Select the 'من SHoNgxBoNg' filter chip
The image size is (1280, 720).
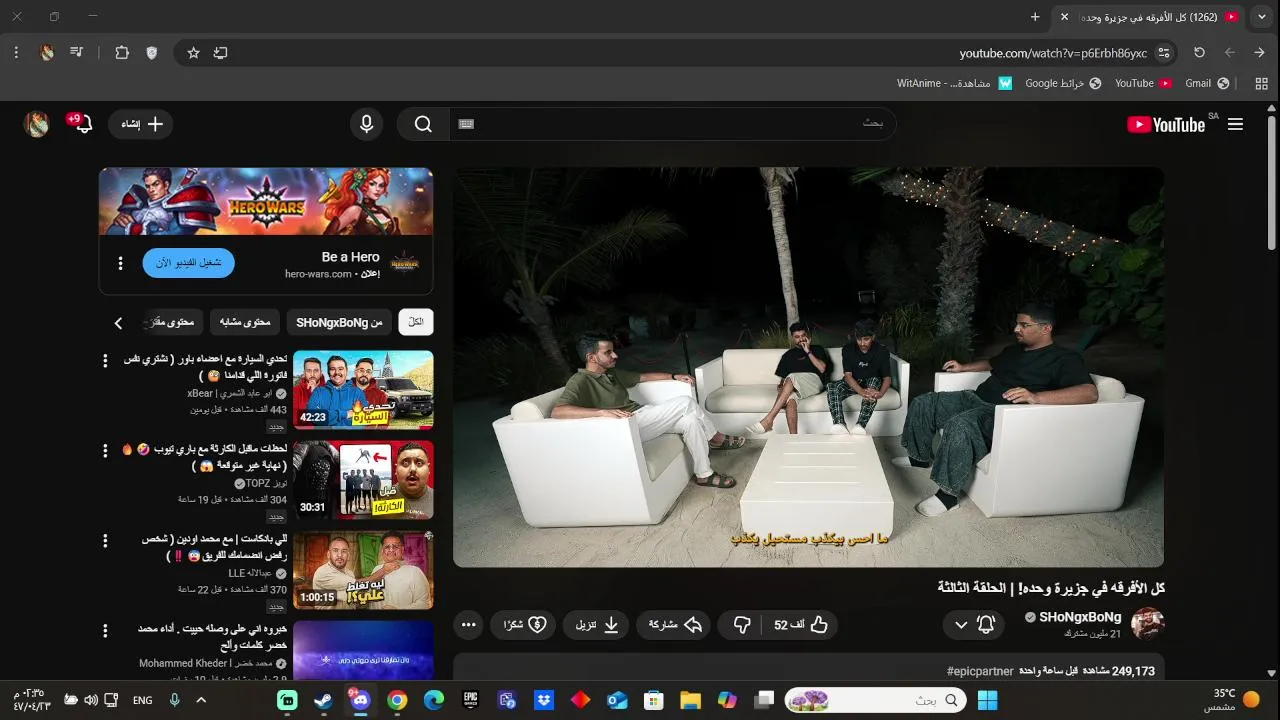339,322
